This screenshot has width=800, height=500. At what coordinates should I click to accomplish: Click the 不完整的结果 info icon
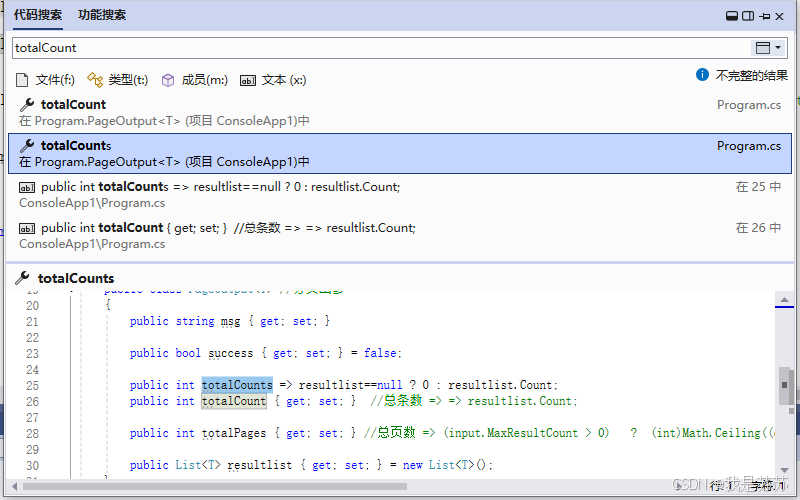pos(702,75)
